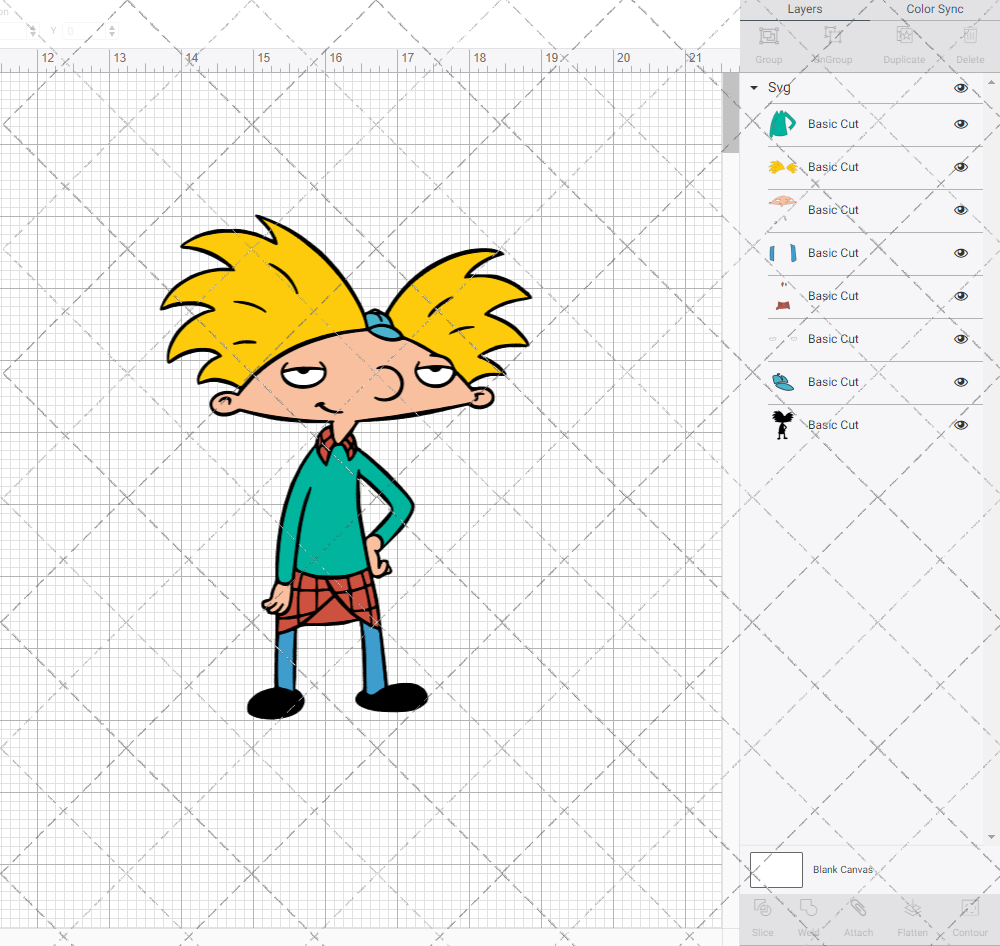Screen dimensions: 1000x946
Task: Select the green sweater layer thumbnail
Action: (783, 124)
